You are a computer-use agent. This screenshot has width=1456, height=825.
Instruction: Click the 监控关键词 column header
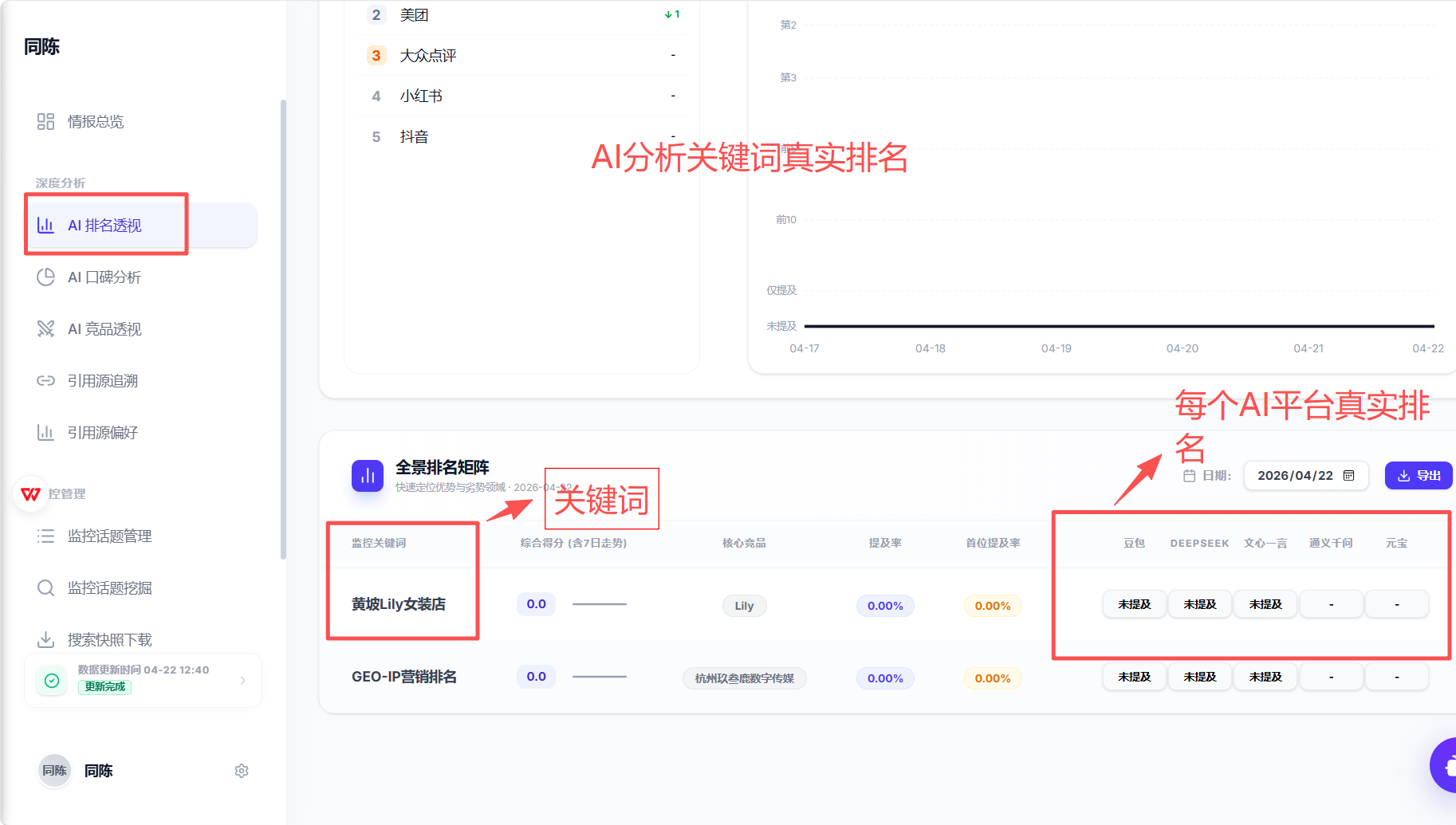click(379, 543)
